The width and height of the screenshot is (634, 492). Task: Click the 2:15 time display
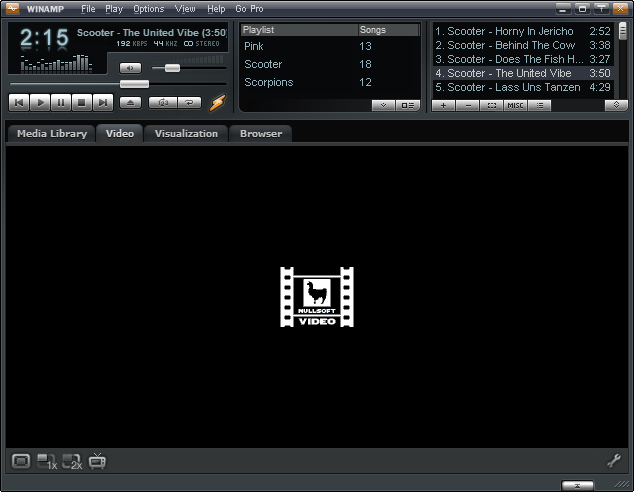click(x=44, y=38)
